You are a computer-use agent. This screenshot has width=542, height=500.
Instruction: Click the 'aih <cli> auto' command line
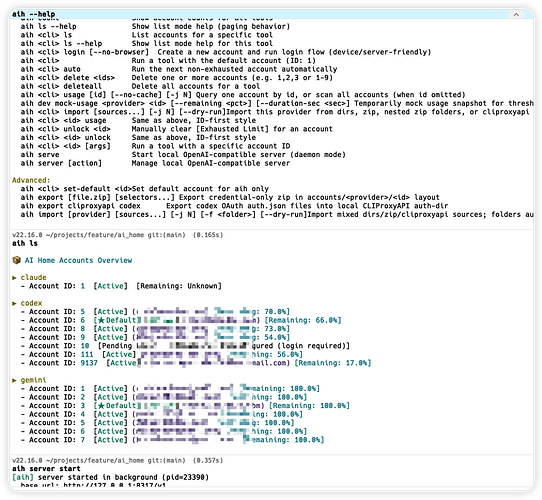[179, 69]
